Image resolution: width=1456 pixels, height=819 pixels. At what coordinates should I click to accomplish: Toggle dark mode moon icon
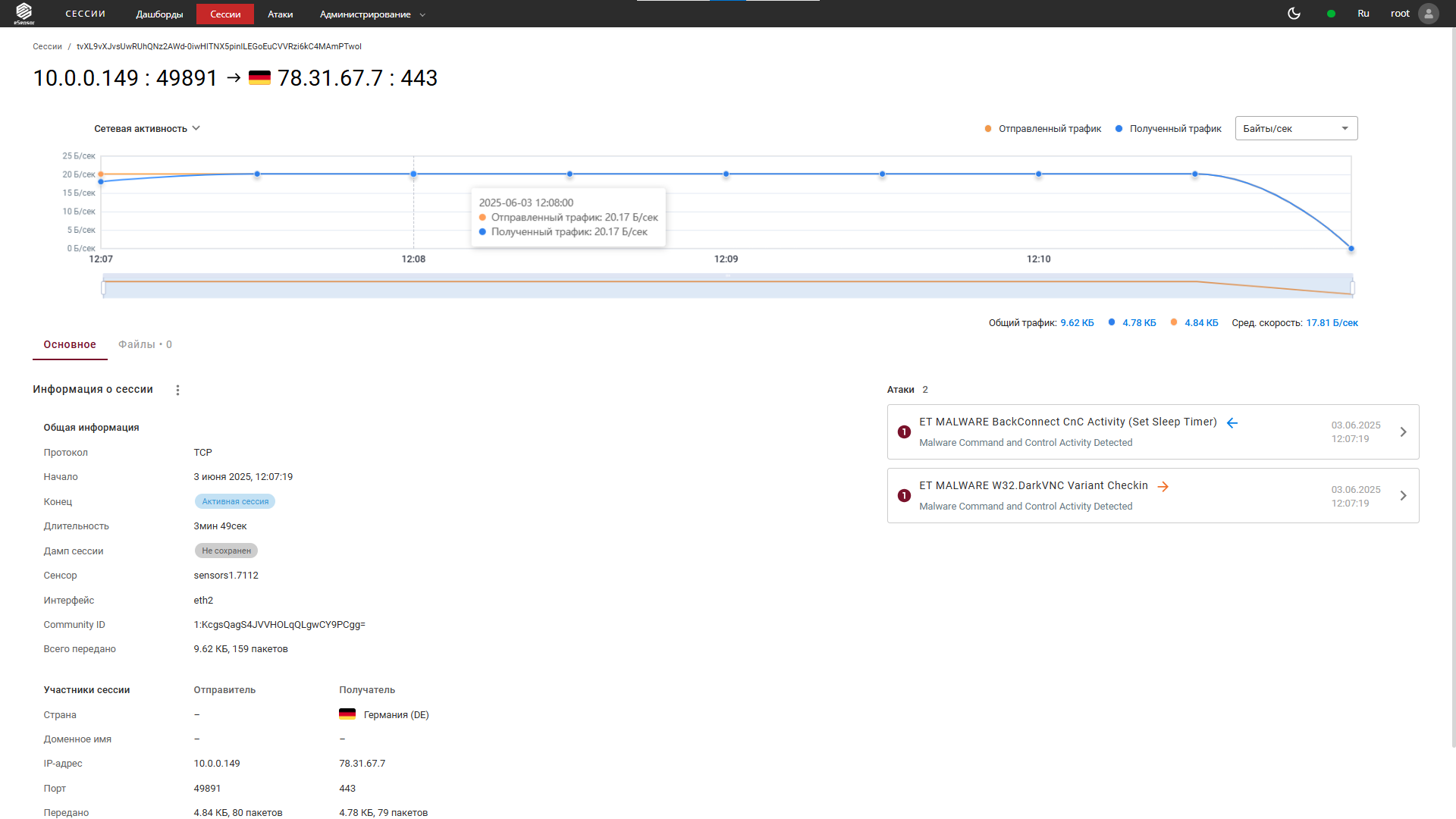pyautogui.click(x=1294, y=14)
